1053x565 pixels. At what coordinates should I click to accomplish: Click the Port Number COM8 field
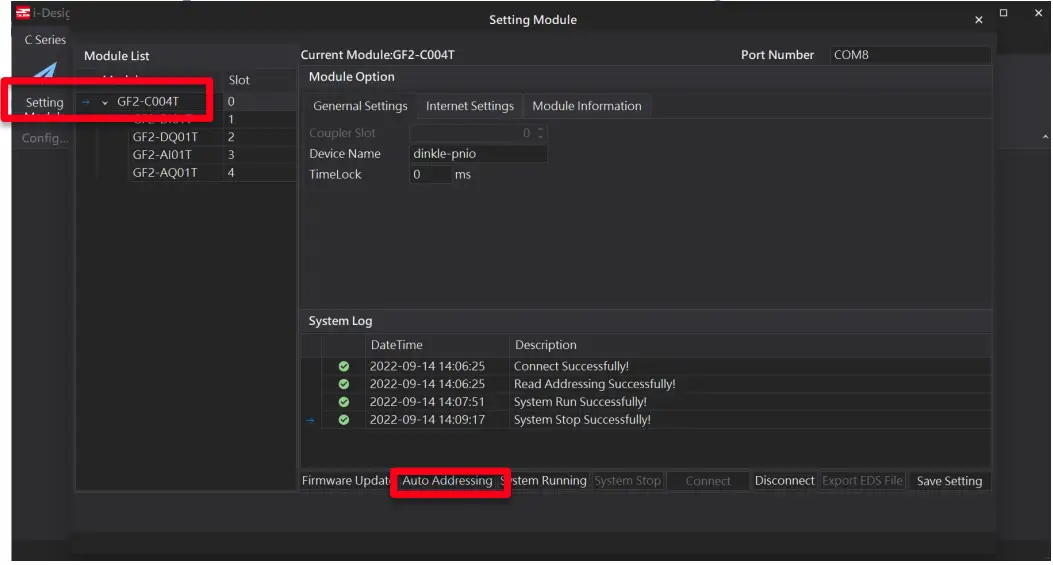910,55
